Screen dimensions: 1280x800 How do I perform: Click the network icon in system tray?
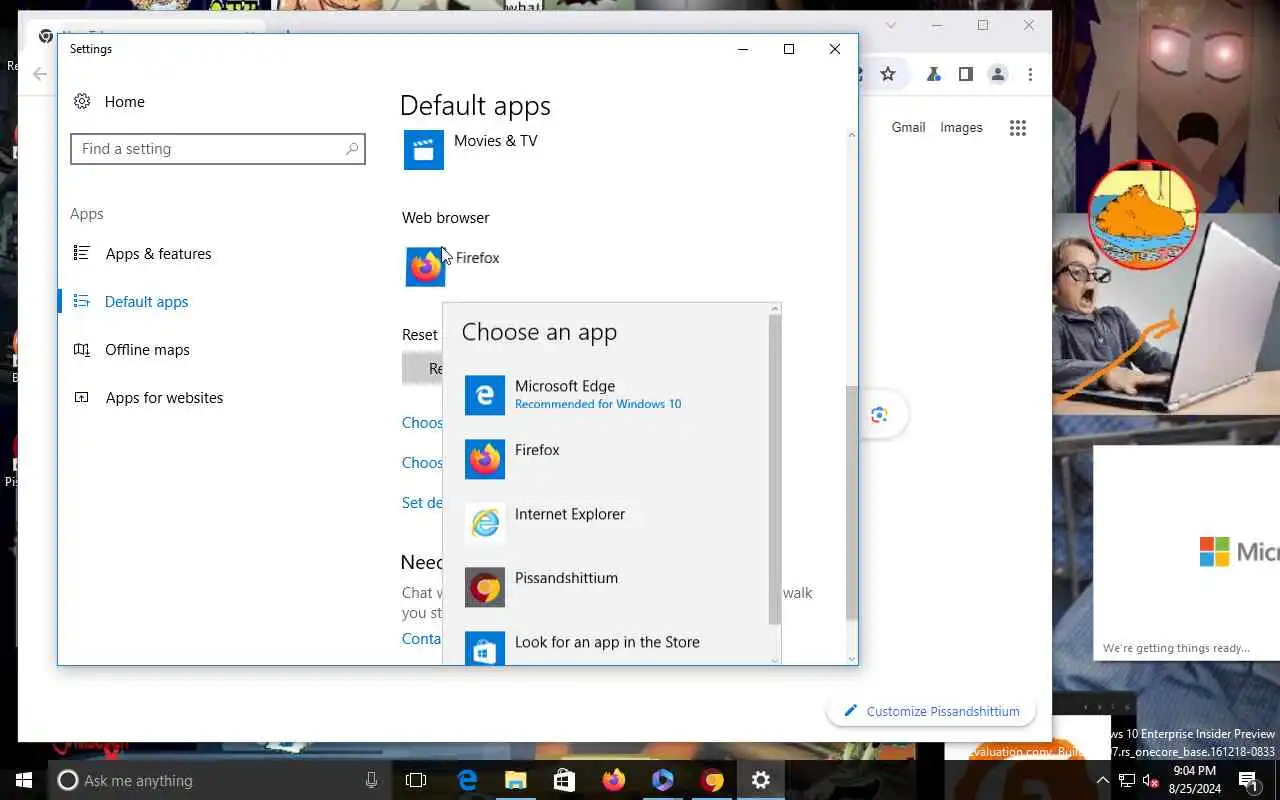pos(1127,780)
